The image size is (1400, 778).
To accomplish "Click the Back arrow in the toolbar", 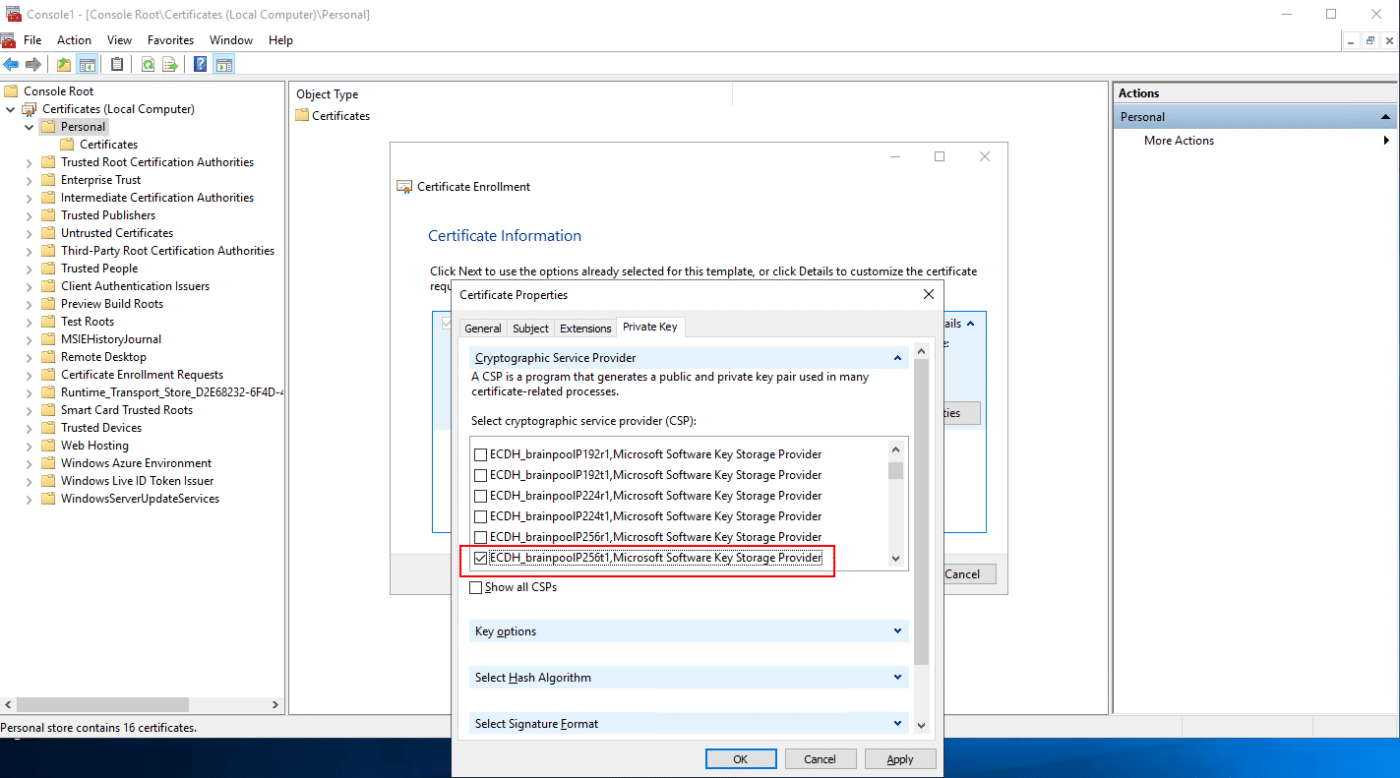I will [11, 65].
